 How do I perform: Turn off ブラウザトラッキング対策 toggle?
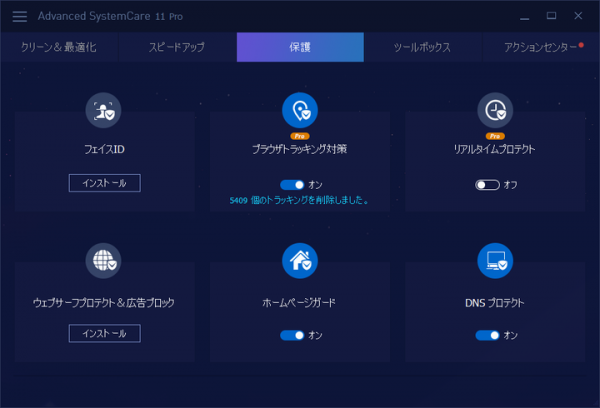[x=292, y=185]
